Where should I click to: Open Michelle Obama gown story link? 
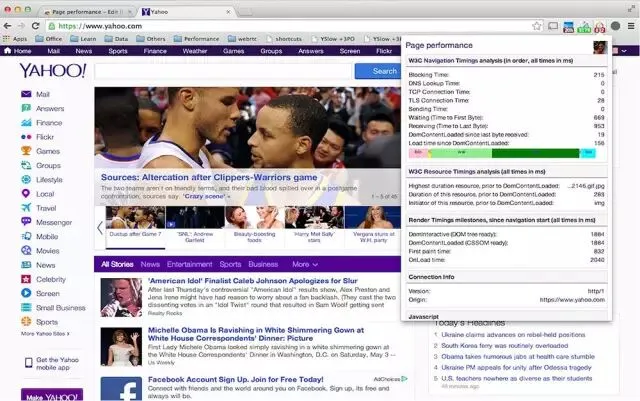(x=256, y=334)
